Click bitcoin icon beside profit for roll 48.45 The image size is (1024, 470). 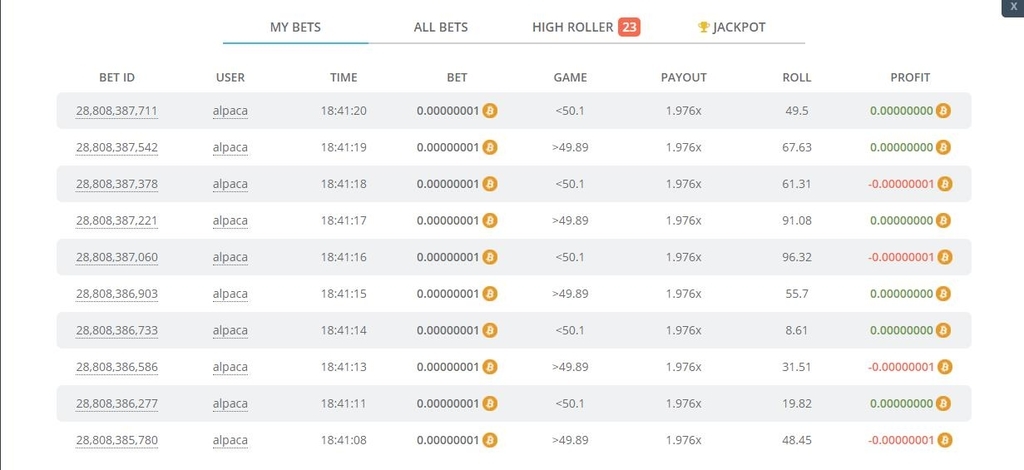944,440
